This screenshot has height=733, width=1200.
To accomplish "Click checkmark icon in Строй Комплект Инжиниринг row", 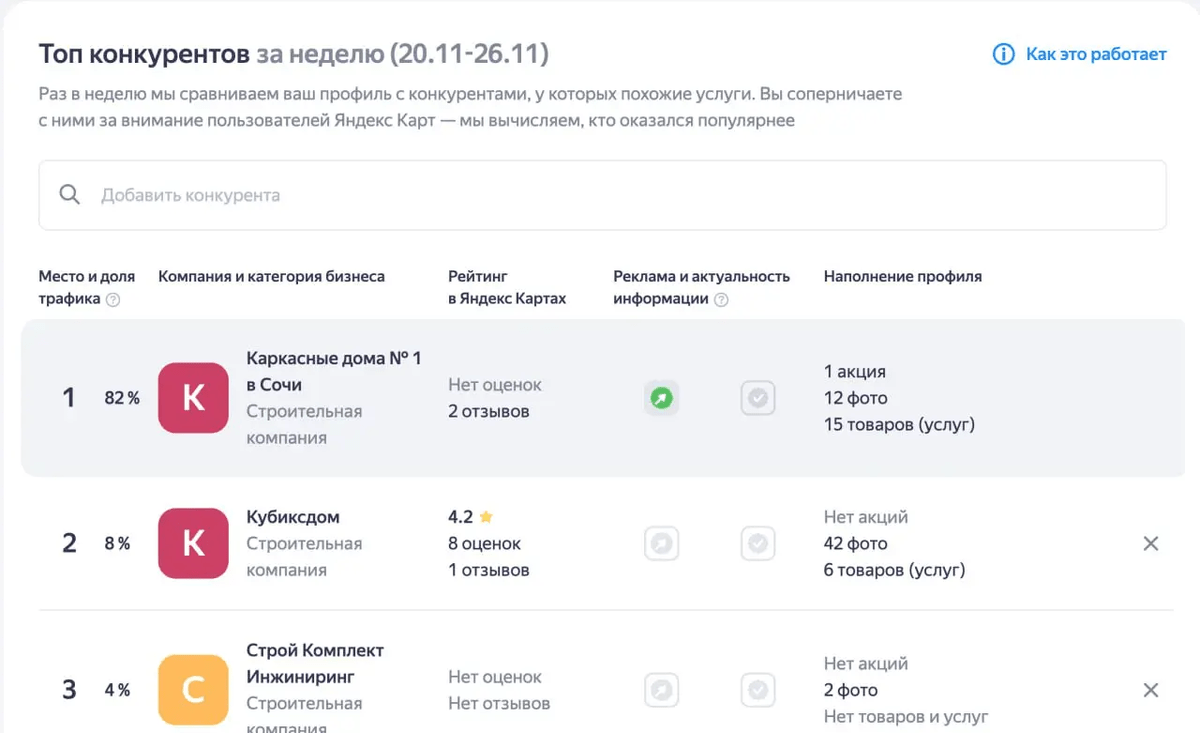I will 758,690.
